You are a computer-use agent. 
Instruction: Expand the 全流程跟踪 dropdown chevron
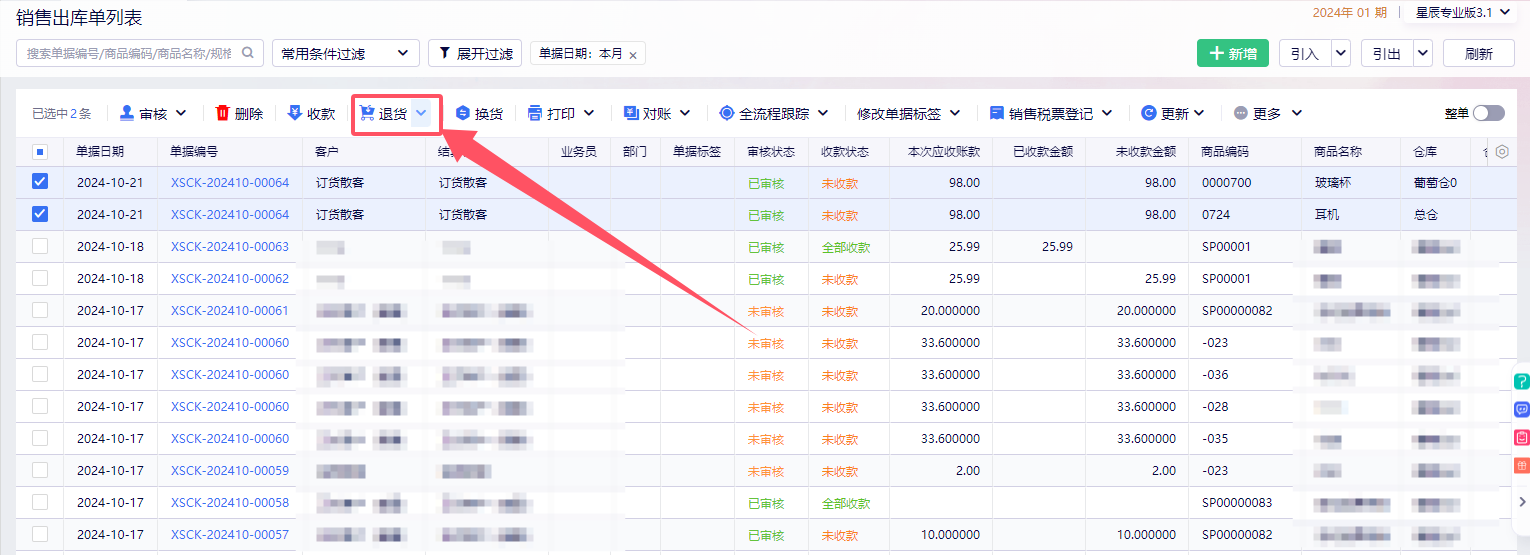[823, 113]
